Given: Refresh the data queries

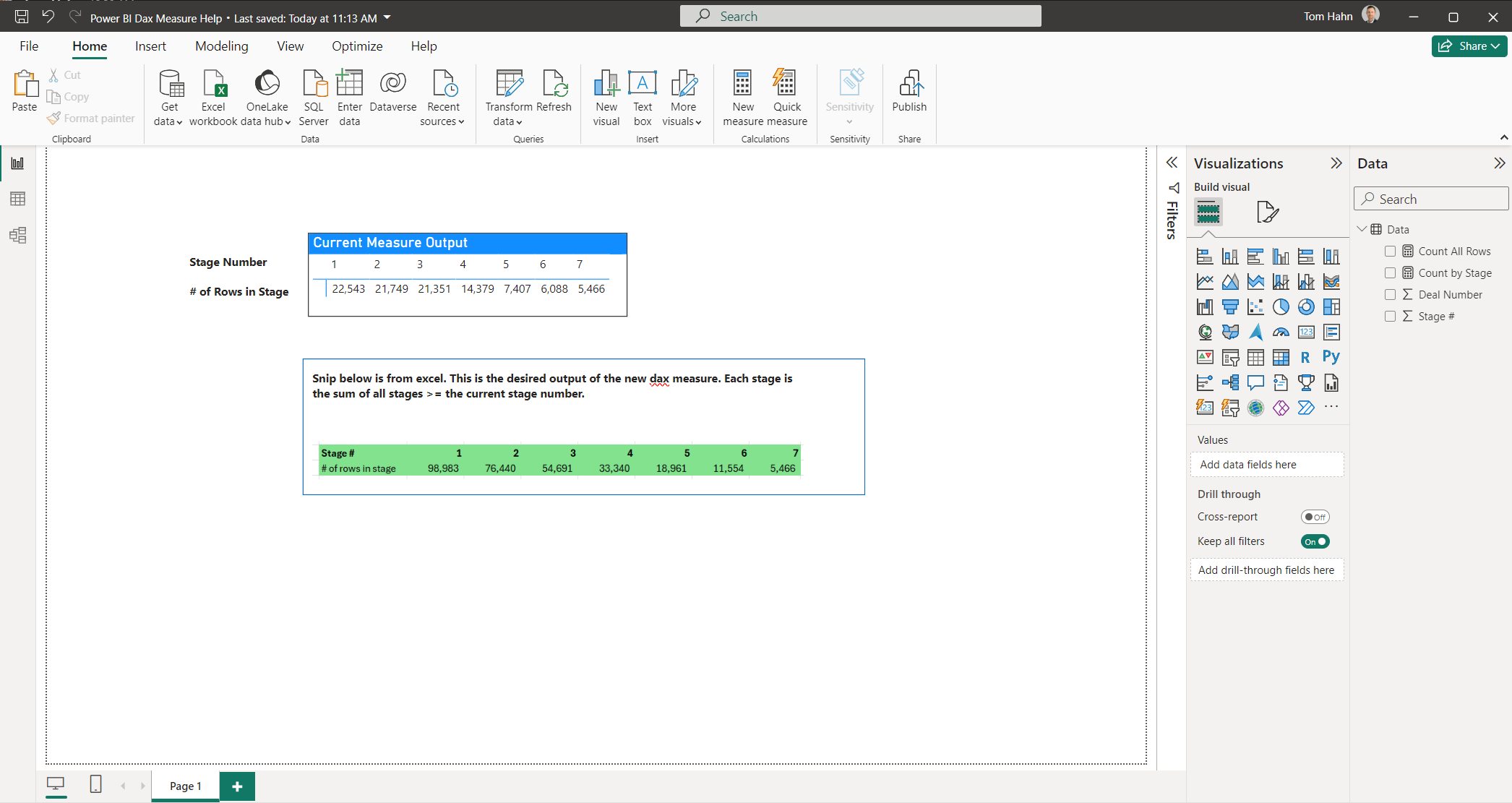Looking at the screenshot, I should tap(554, 91).
